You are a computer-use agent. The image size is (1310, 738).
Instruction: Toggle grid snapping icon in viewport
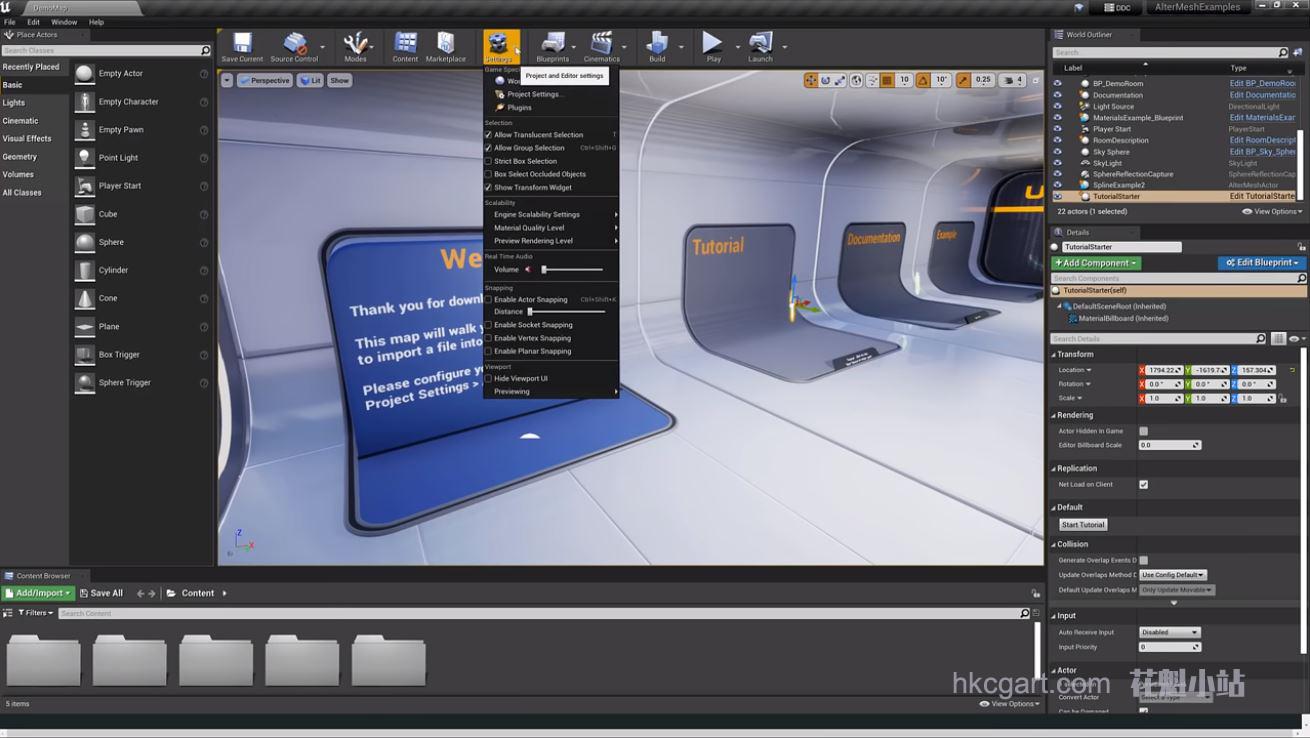pos(887,80)
